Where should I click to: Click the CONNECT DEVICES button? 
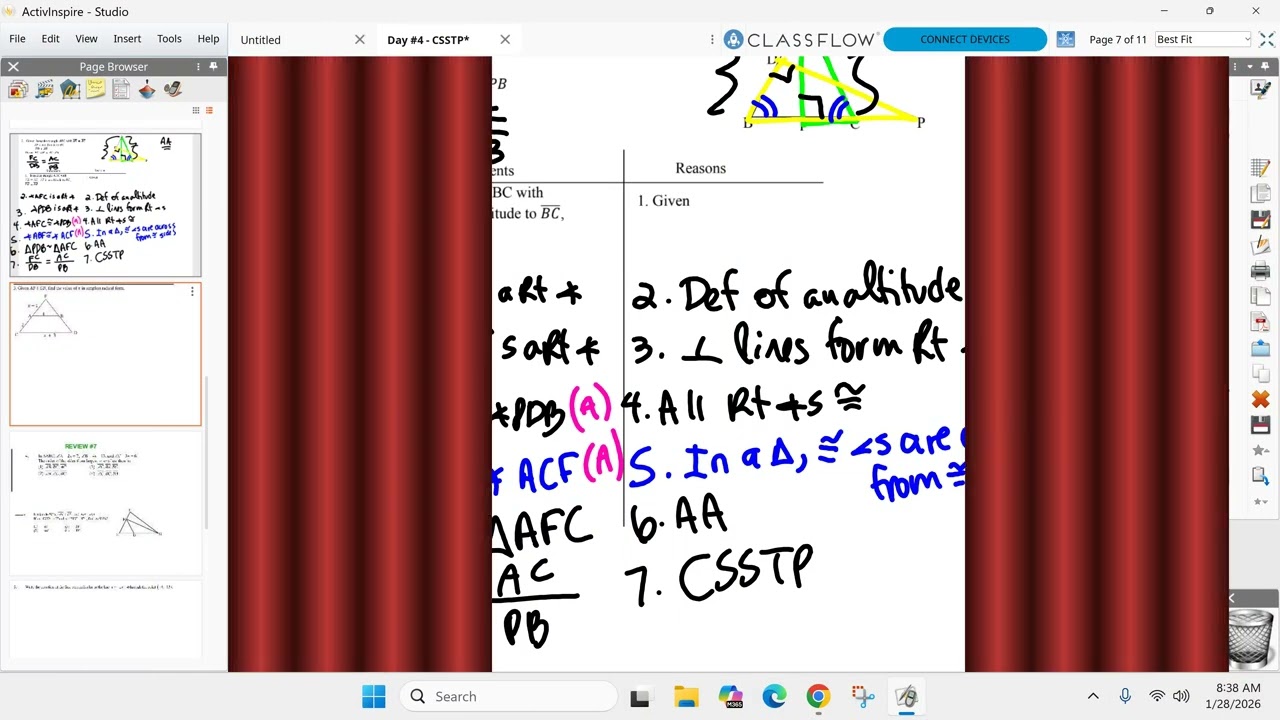(965, 40)
